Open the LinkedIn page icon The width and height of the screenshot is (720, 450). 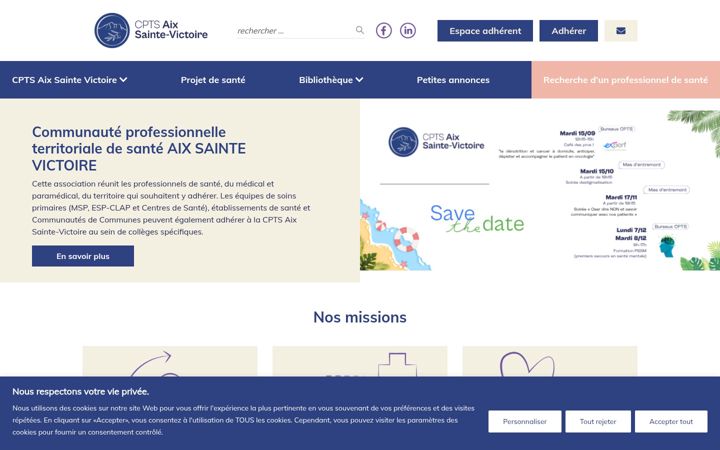point(408,30)
